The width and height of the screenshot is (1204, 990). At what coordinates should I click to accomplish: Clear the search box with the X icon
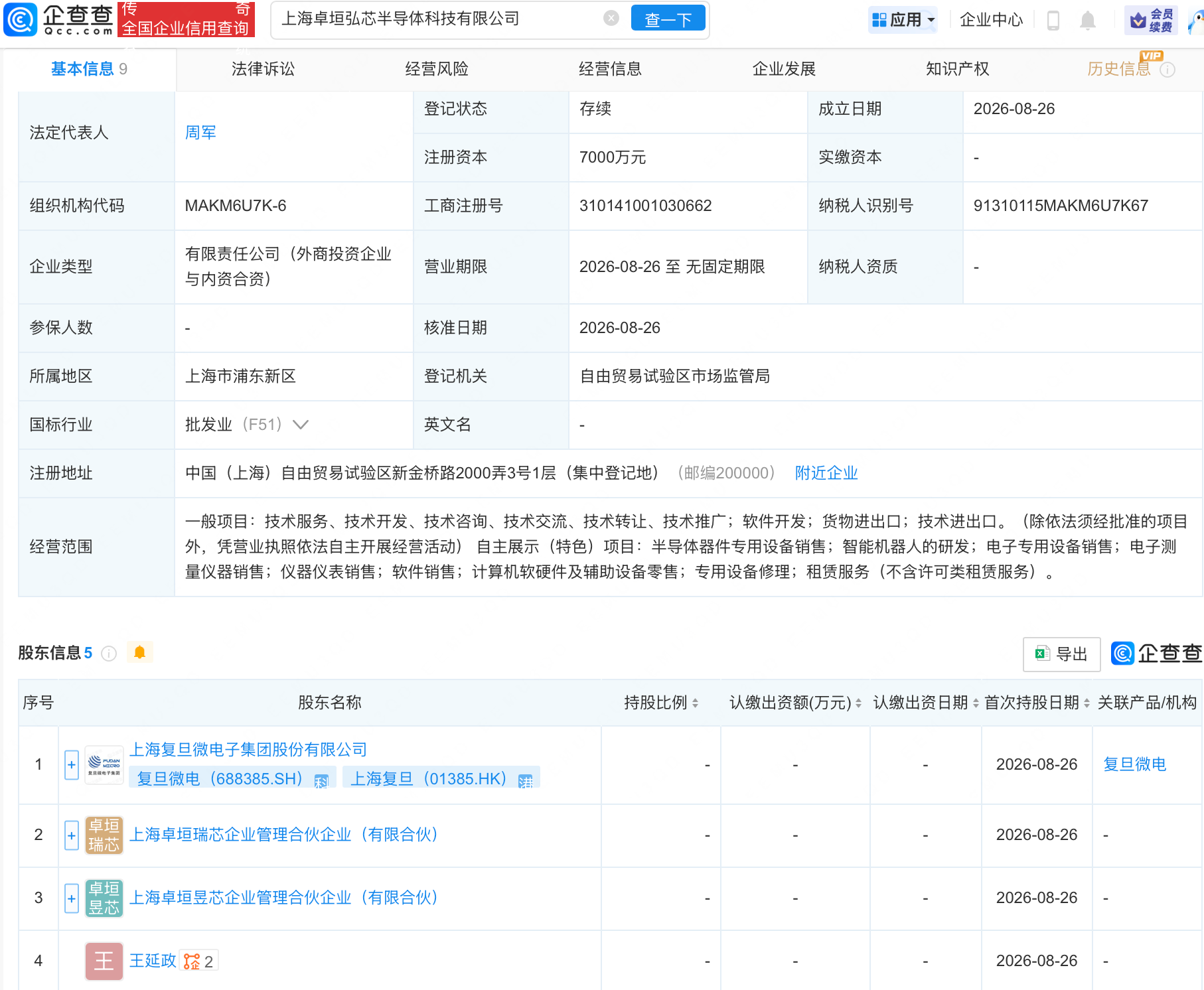[611, 19]
